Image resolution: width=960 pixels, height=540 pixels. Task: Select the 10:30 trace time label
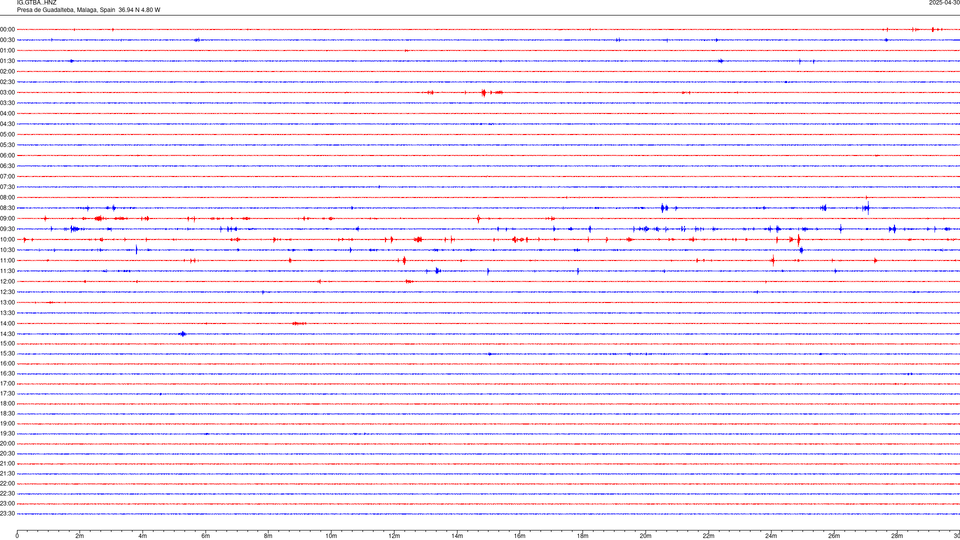(x=7, y=250)
